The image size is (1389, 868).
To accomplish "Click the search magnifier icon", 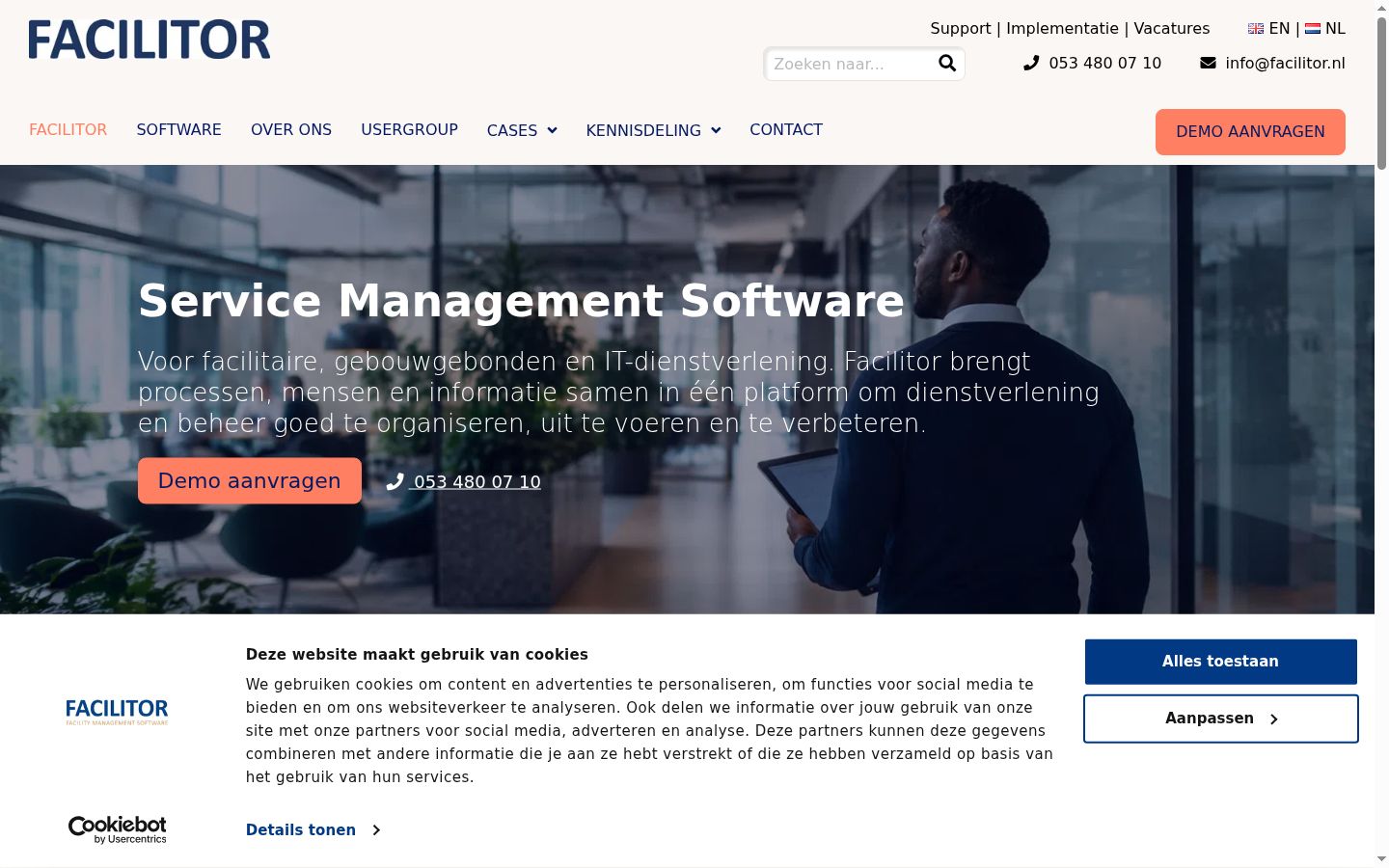I will click(x=947, y=64).
